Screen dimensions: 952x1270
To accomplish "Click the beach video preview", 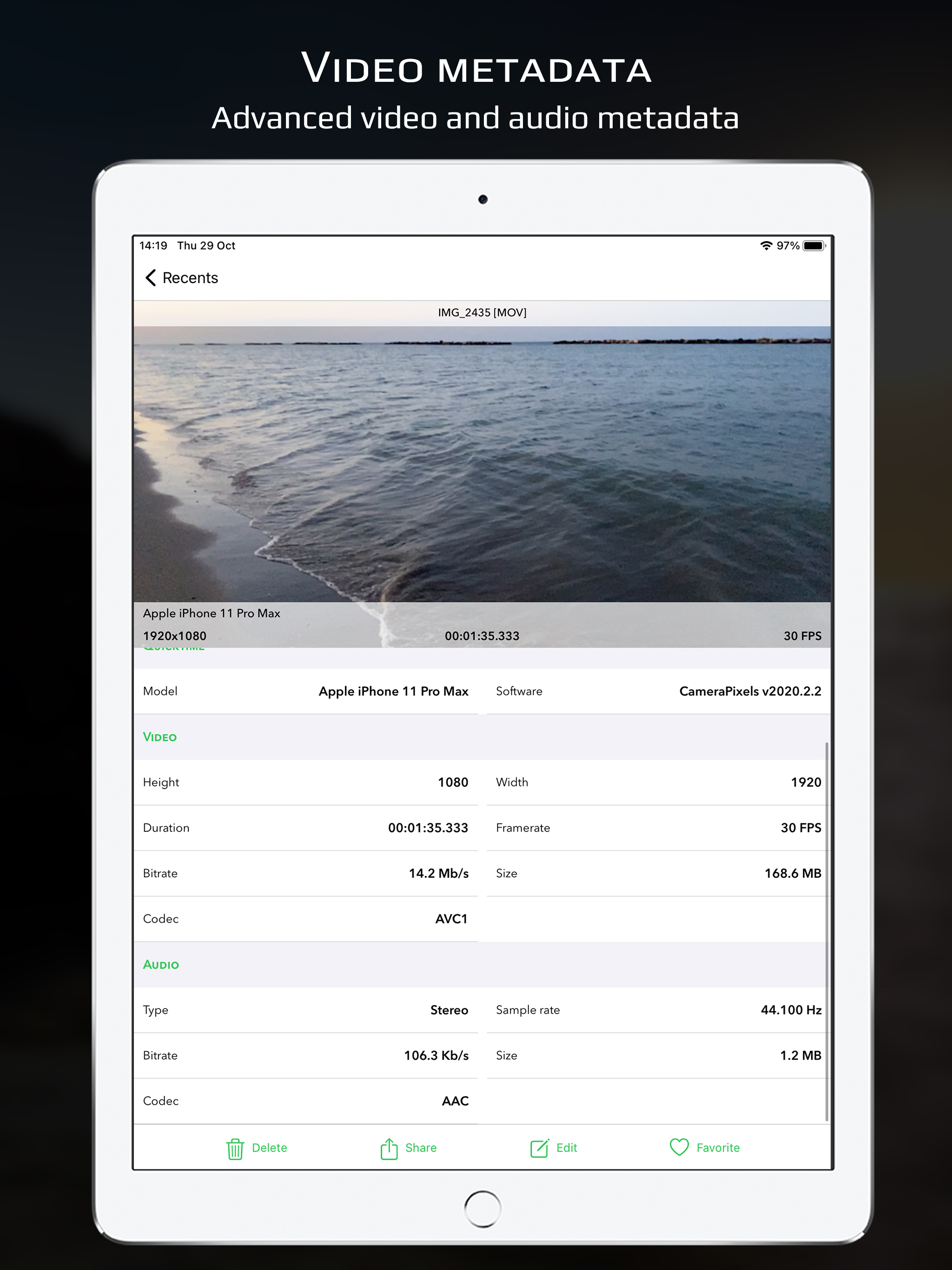I will 482,459.
